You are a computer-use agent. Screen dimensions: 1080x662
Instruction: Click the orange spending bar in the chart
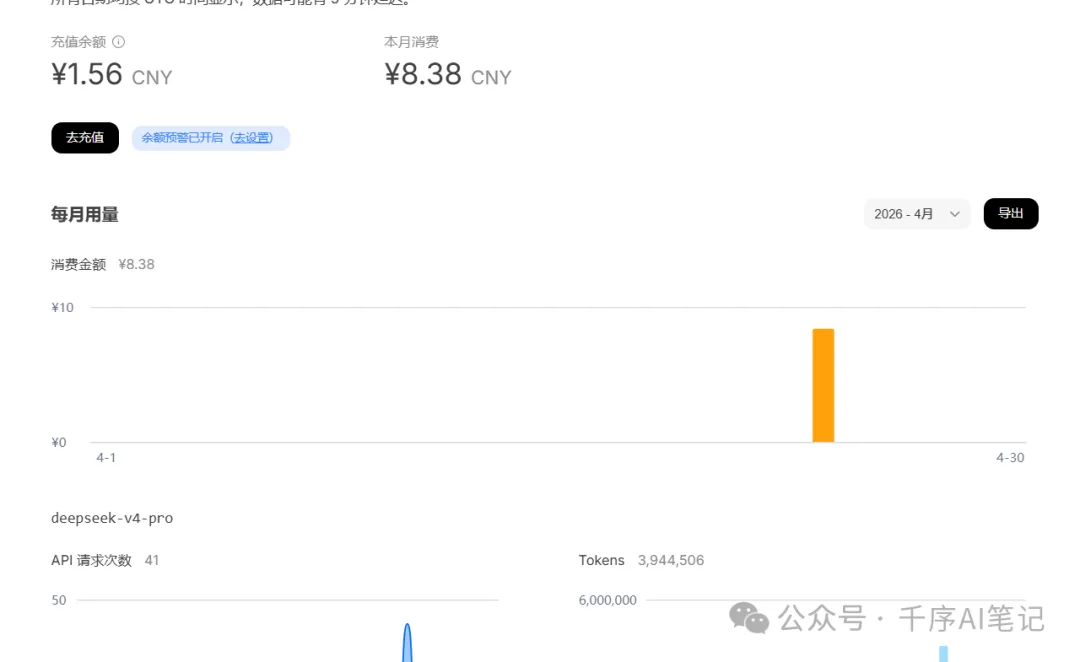823,385
